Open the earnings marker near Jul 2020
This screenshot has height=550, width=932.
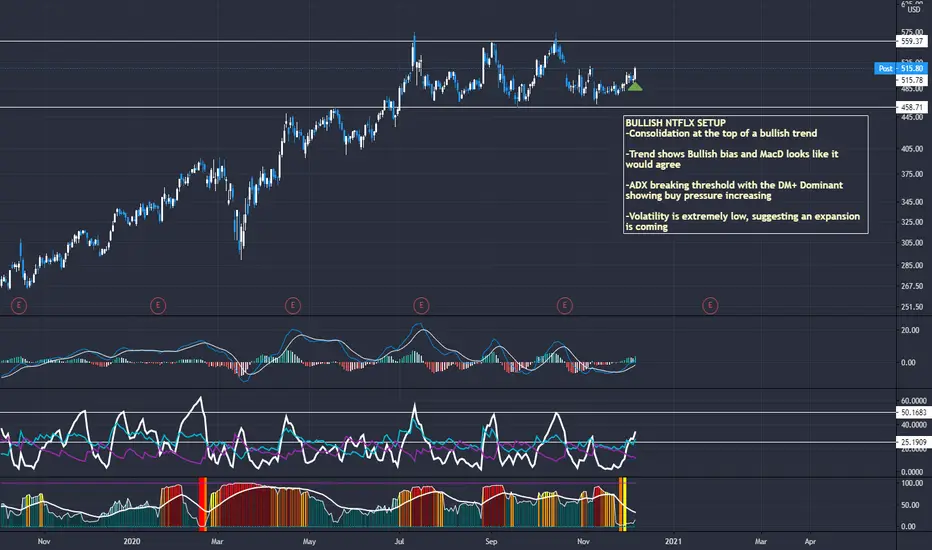pos(421,306)
